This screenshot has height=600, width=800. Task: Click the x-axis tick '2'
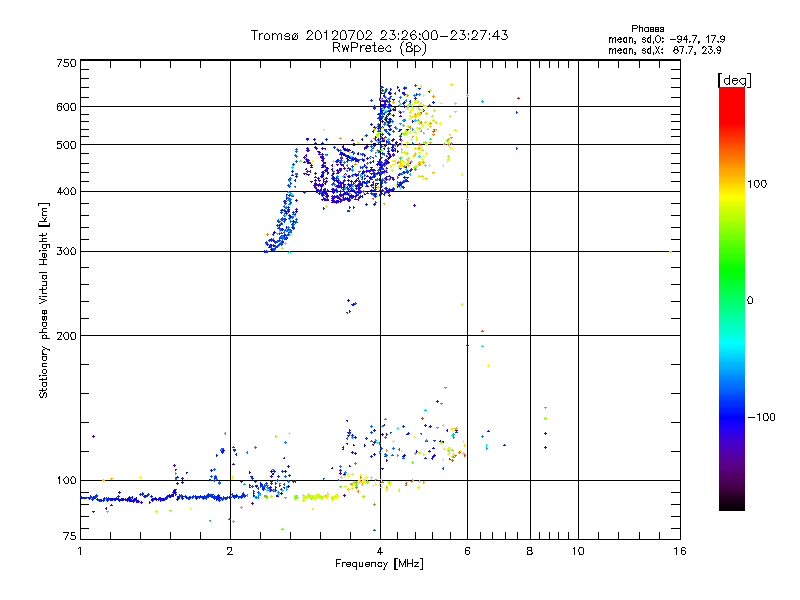[x=230, y=551]
